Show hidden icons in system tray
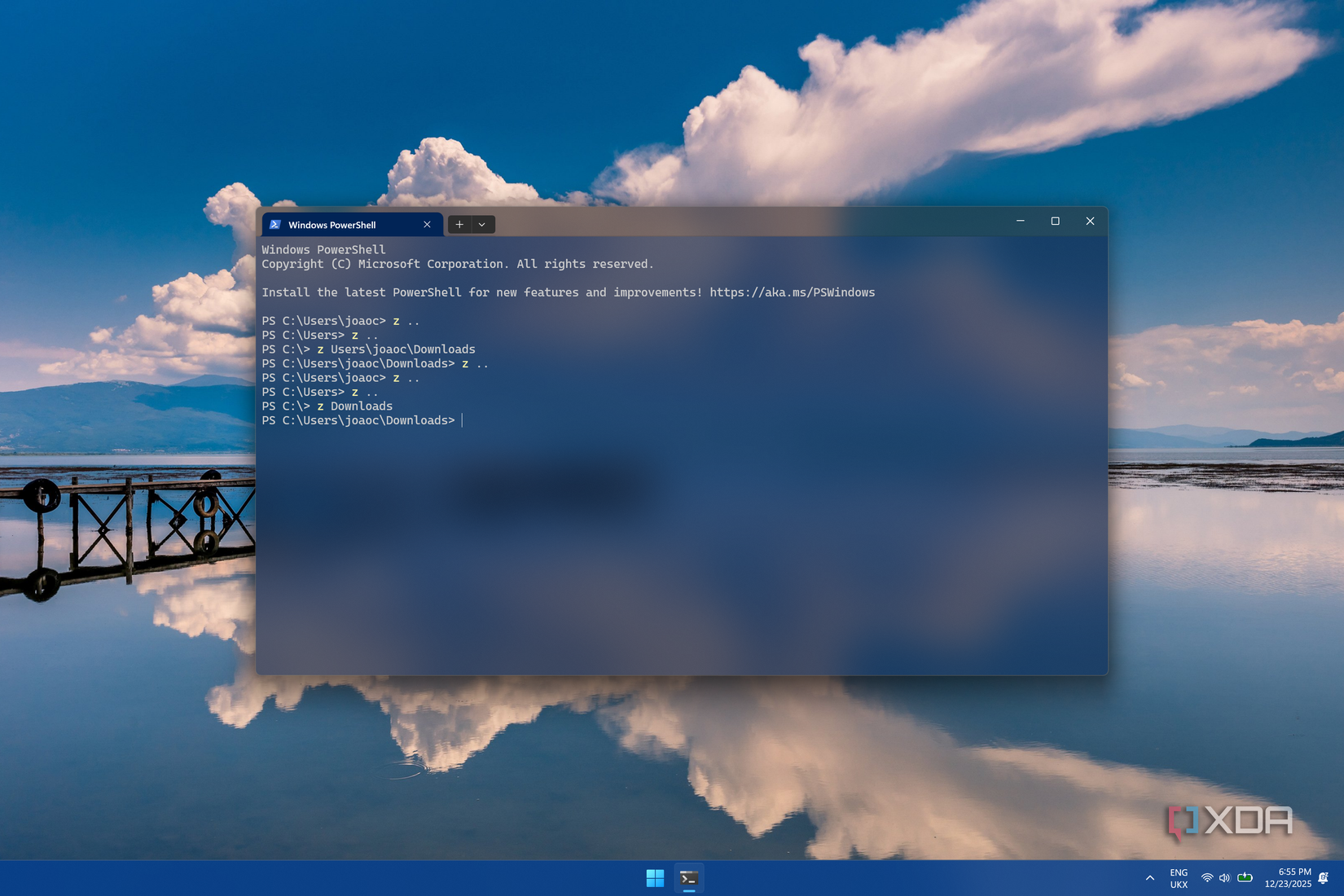The width and height of the screenshot is (1344, 896). tap(1150, 878)
